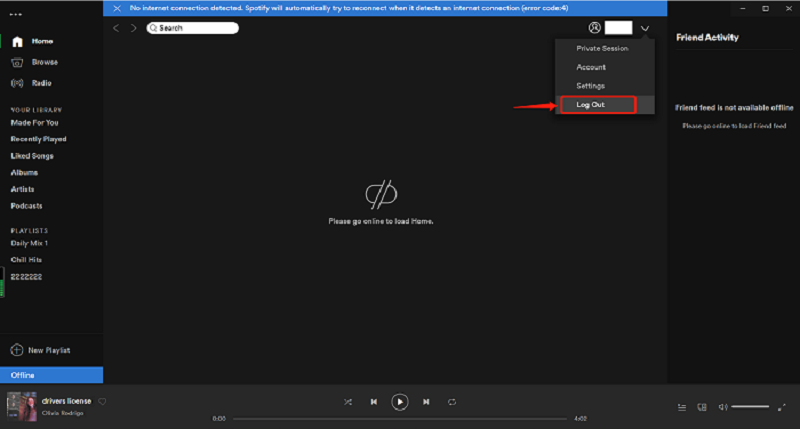Open Radio in the sidebar
The height and width of the screenshot is (429, 800).
tap(41, 83)
